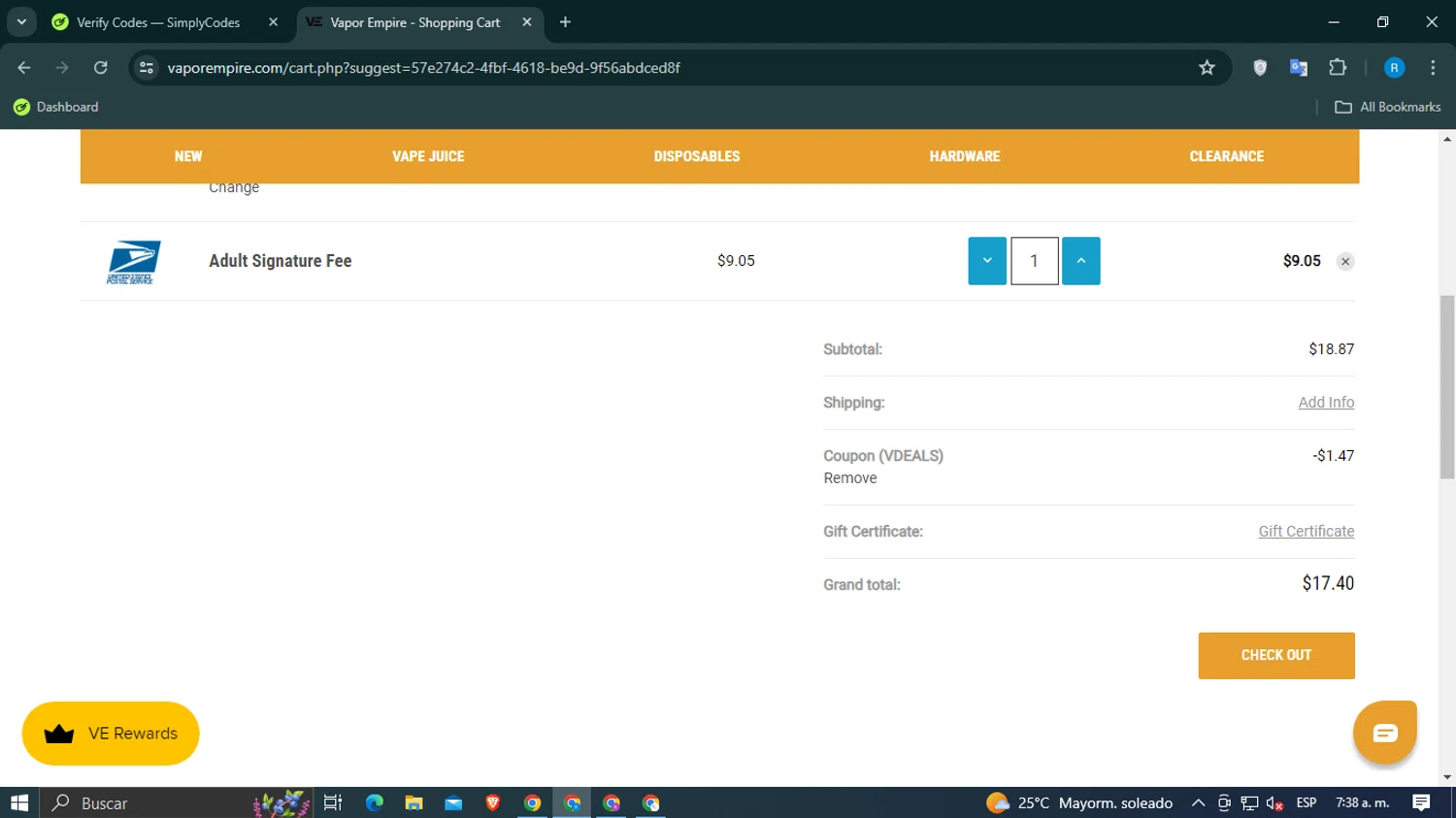Open the VAPE JUICE menu
Screen dimensions: 1456x818
[428, 156]
